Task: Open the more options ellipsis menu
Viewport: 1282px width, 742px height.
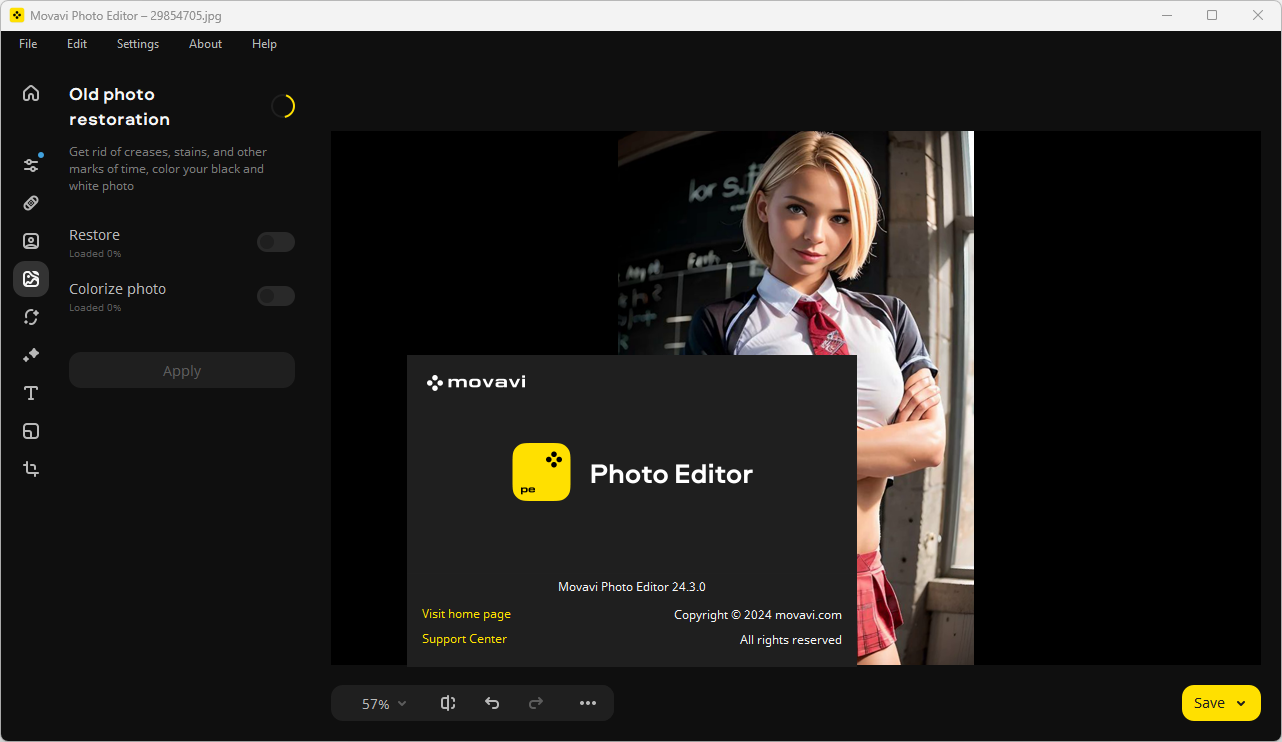Action: click(588, 703)
